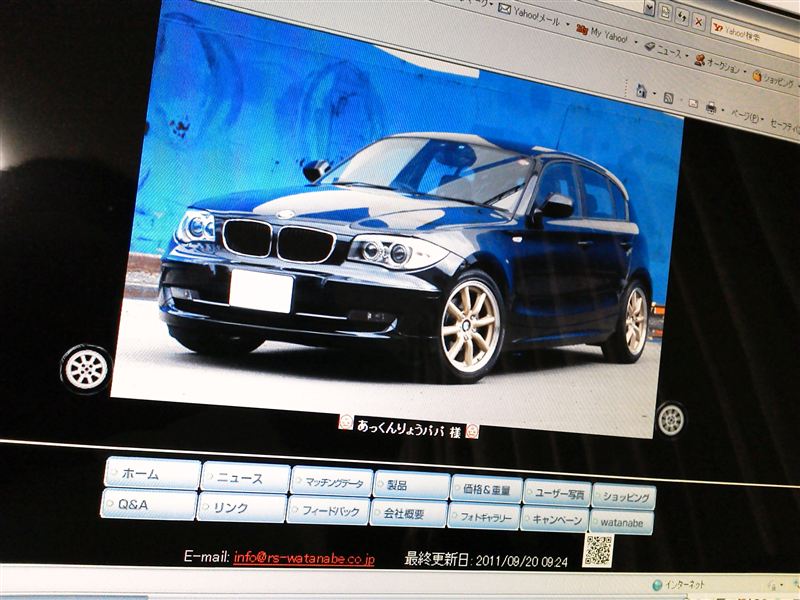Click the red Stop loading button

pyautogui.click(x=698, y=21)
